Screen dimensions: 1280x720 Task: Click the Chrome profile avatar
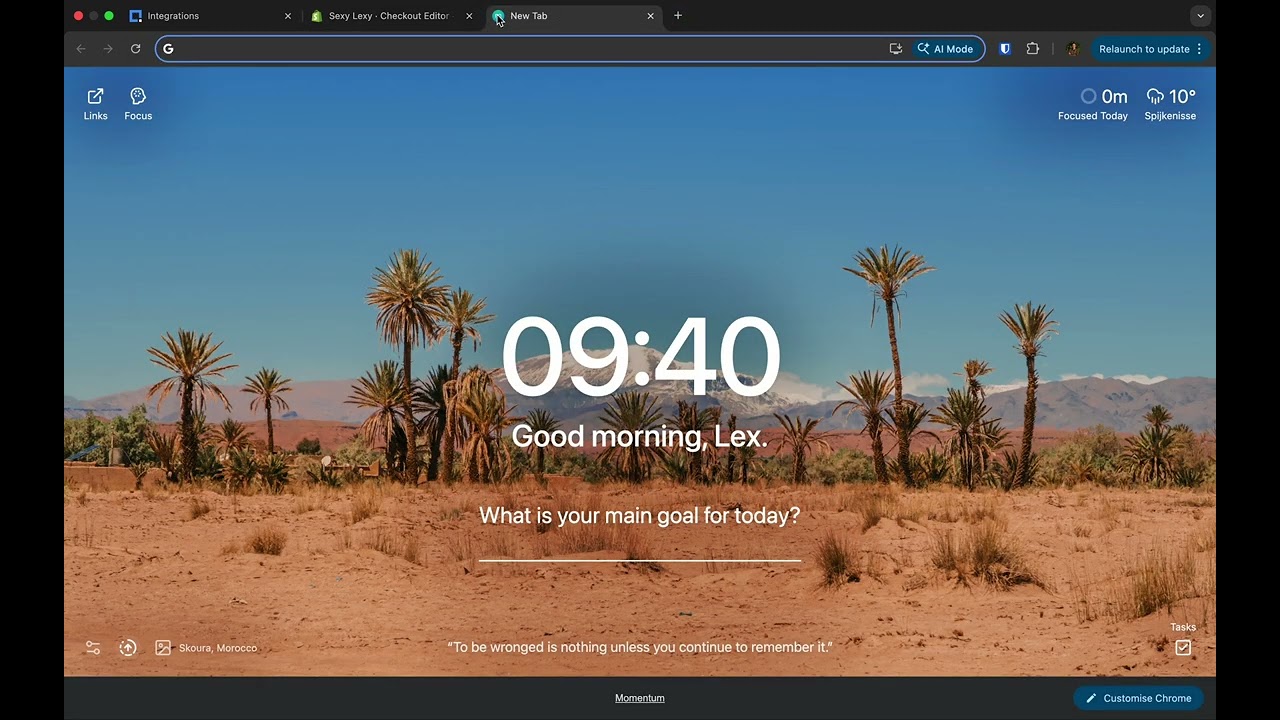1073,49
